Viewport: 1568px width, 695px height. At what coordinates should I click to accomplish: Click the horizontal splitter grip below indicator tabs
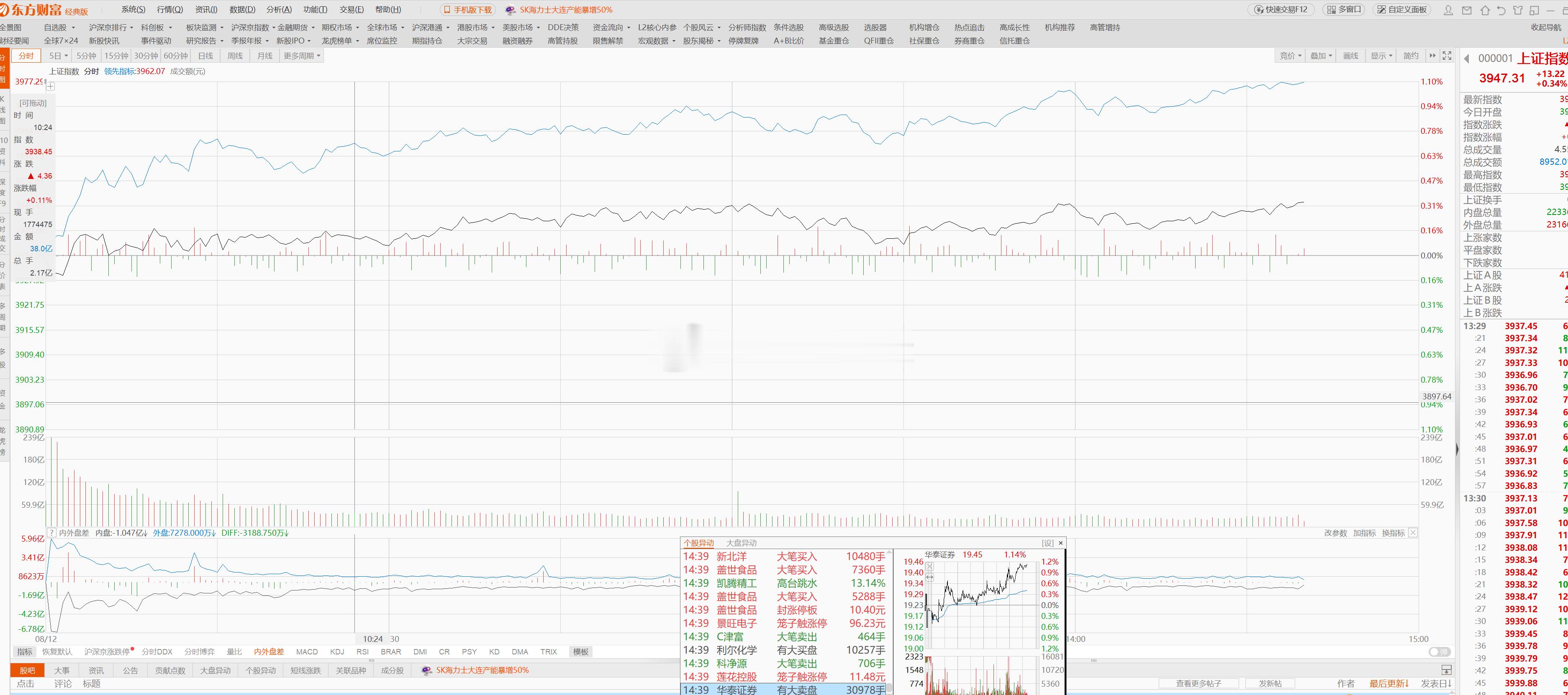pyautogui.click(x=372, y=660)
